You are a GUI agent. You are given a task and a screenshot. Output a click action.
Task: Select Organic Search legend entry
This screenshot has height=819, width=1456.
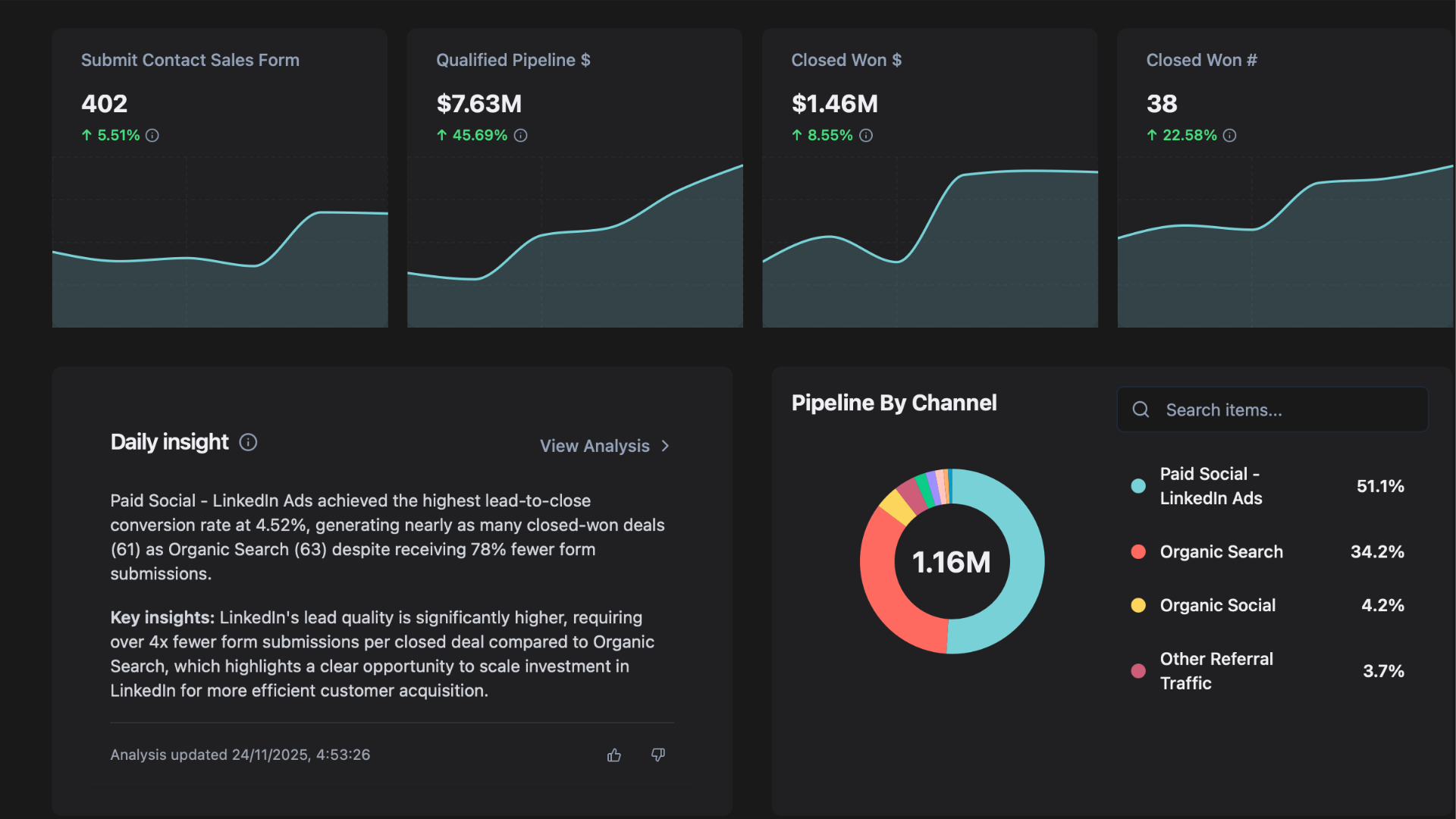tap(1221, 552)
